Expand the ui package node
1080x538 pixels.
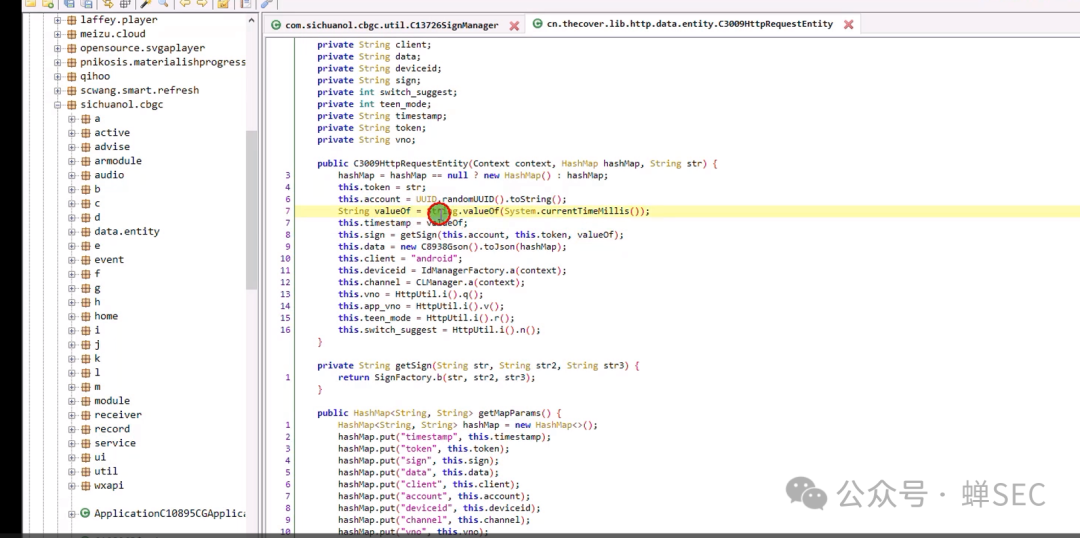point(72,457)
